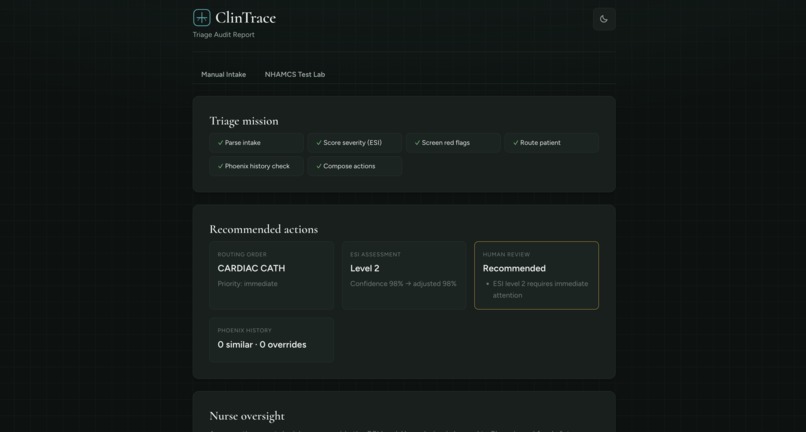
Task: Toggle dark mode moon button
Action: click(604, 19)
